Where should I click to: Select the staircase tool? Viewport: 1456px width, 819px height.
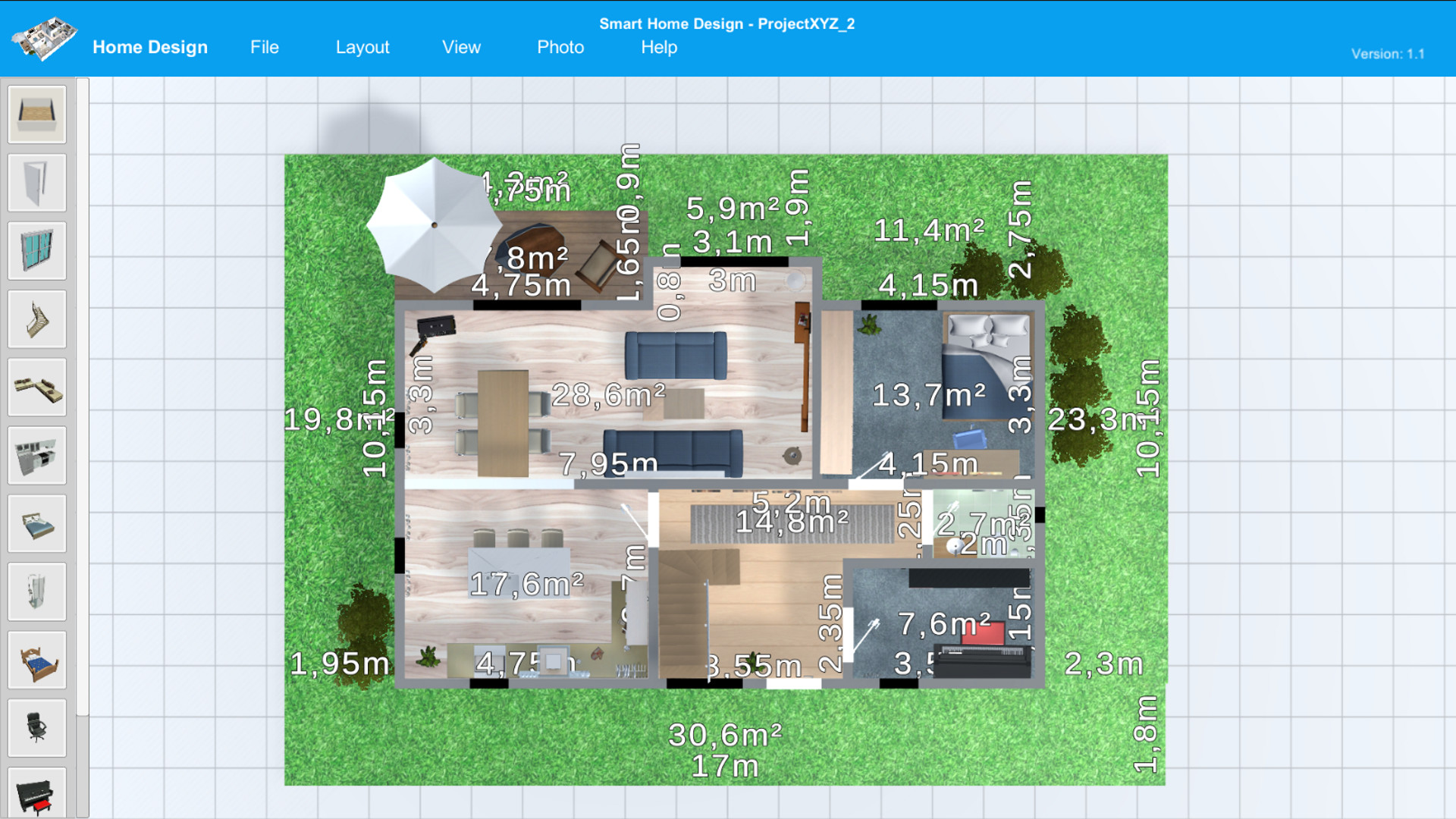[x=36, y=318]
